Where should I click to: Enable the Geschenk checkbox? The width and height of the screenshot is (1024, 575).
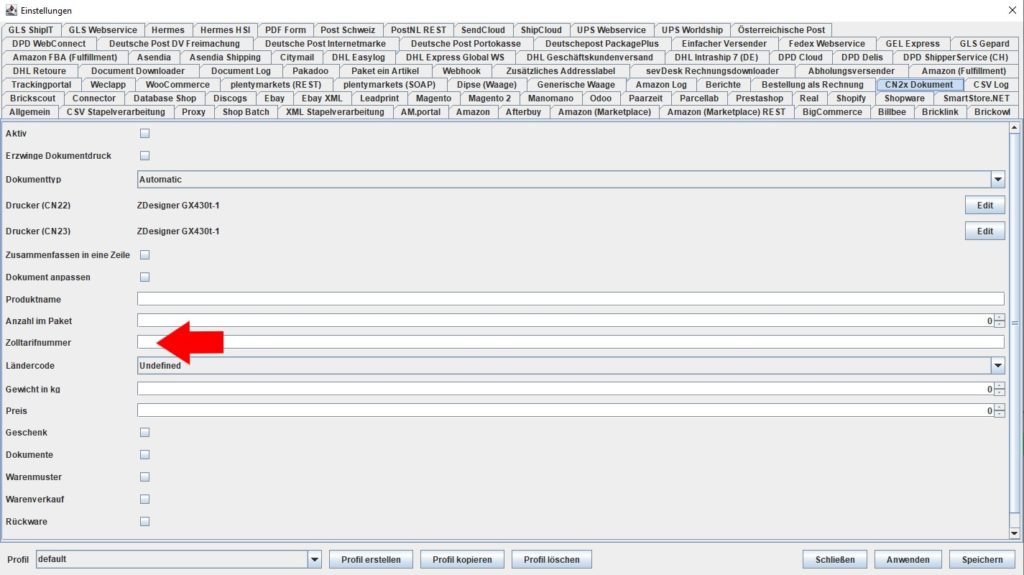click(145, 433)
